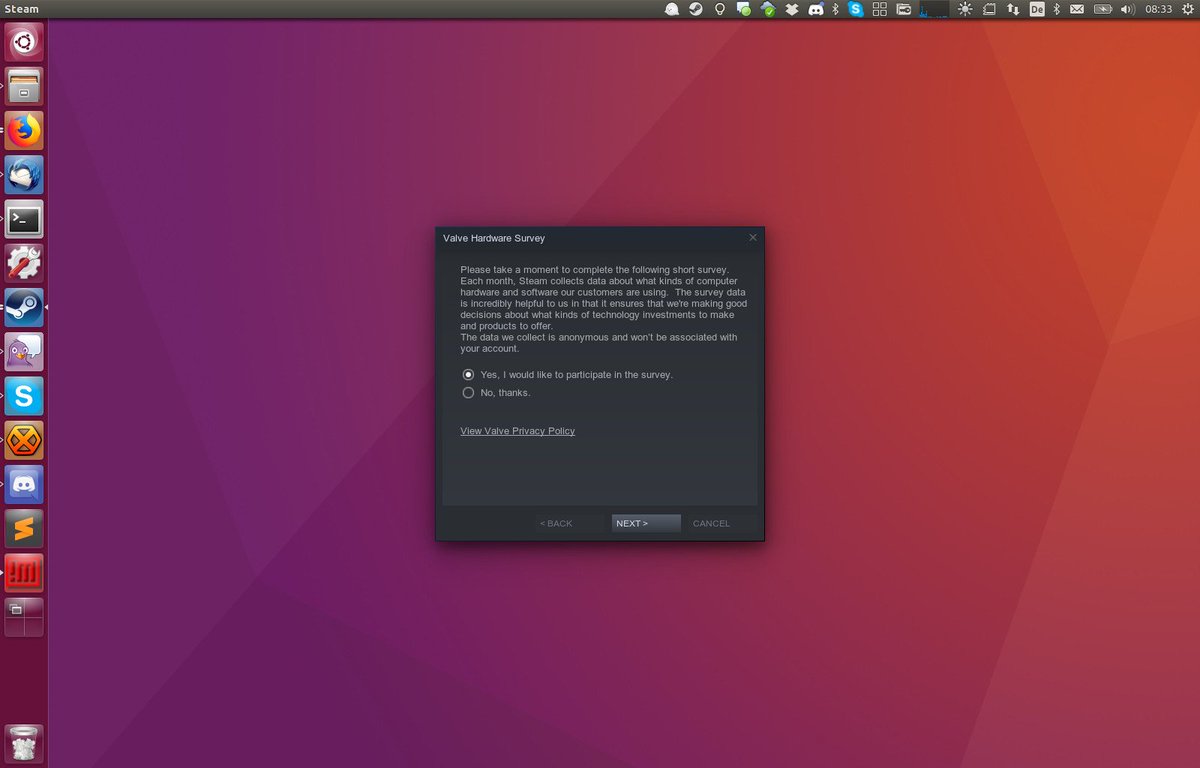Click the four-squares grid indicator in panel
The image size is (1200, 768).
pos(880,9)
